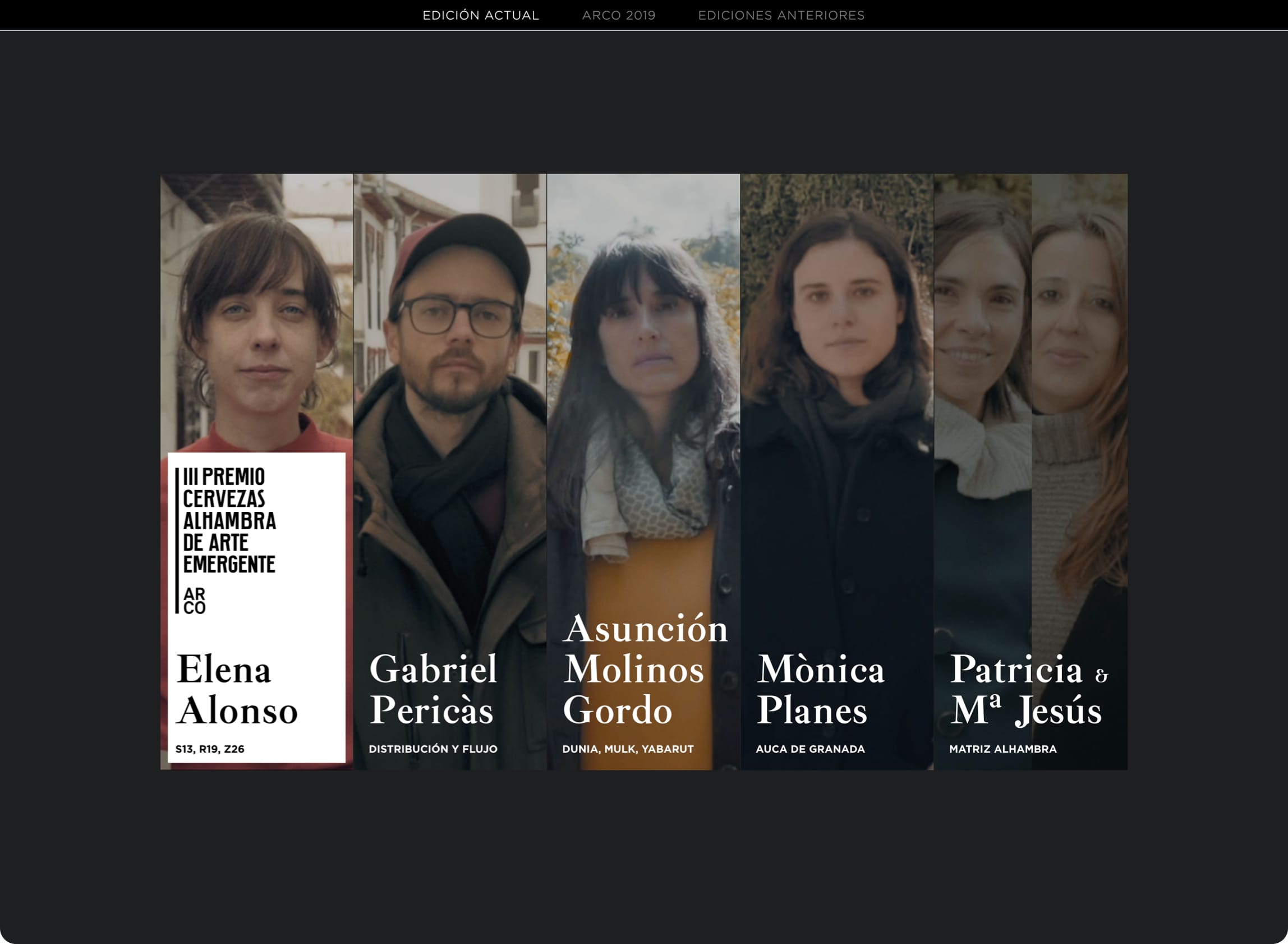
Task: Click the Distribución y Flujo work title
Action: pos(433,749)
